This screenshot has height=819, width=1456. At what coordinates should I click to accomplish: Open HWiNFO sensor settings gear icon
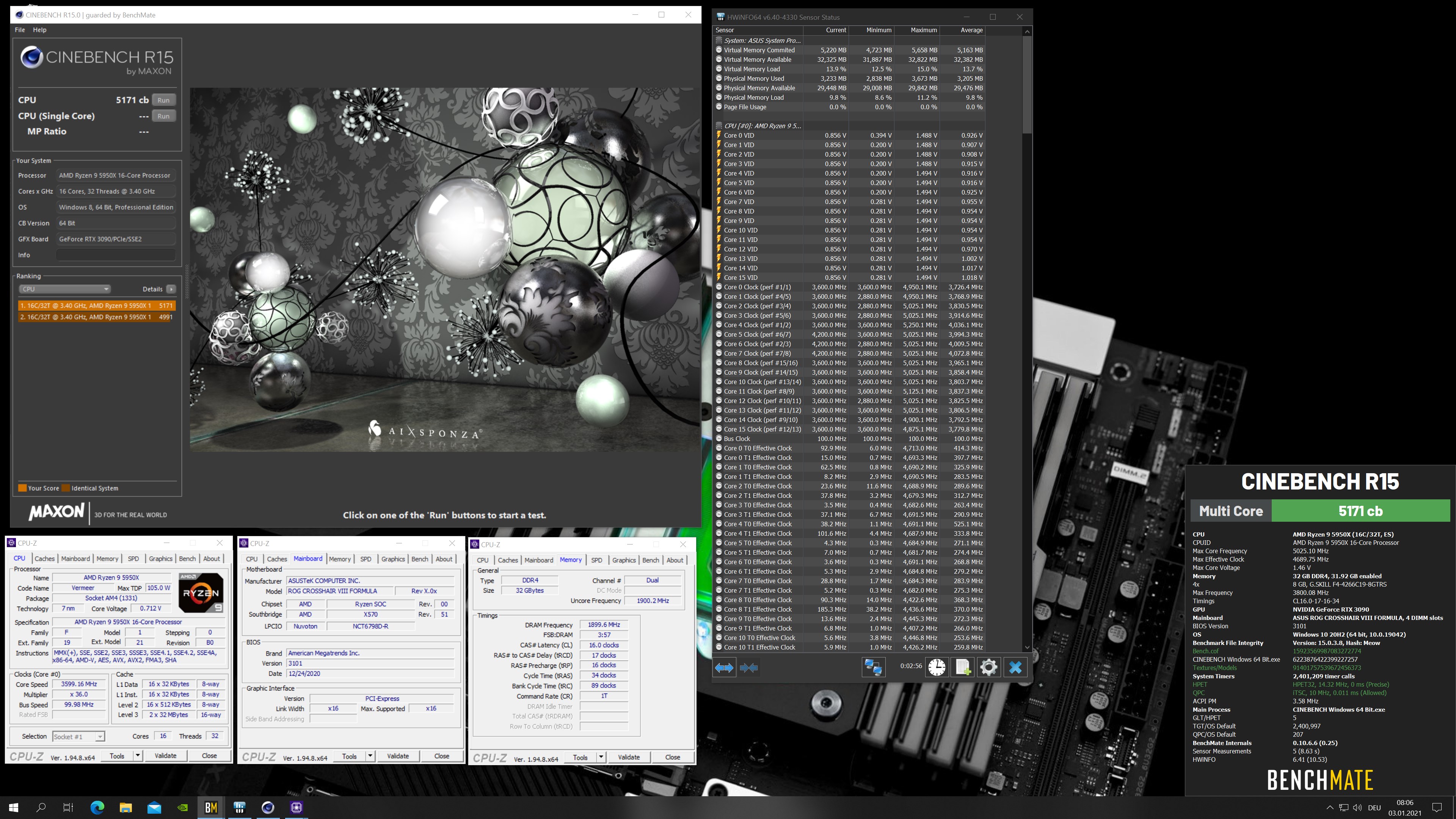[x=988, y=667]
